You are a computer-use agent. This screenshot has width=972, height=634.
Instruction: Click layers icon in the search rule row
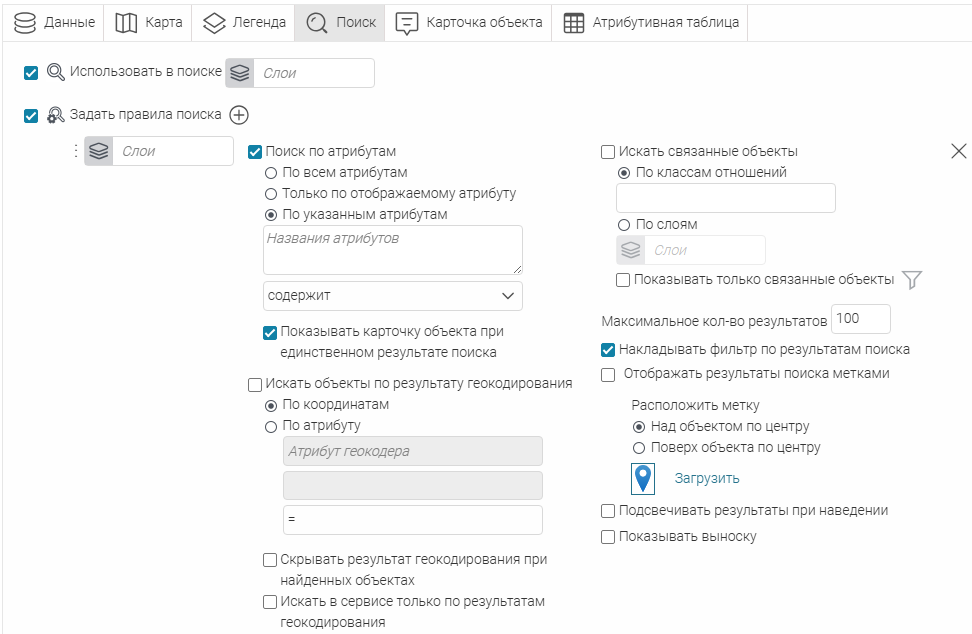pyautogui.click(x=99, y=151)
